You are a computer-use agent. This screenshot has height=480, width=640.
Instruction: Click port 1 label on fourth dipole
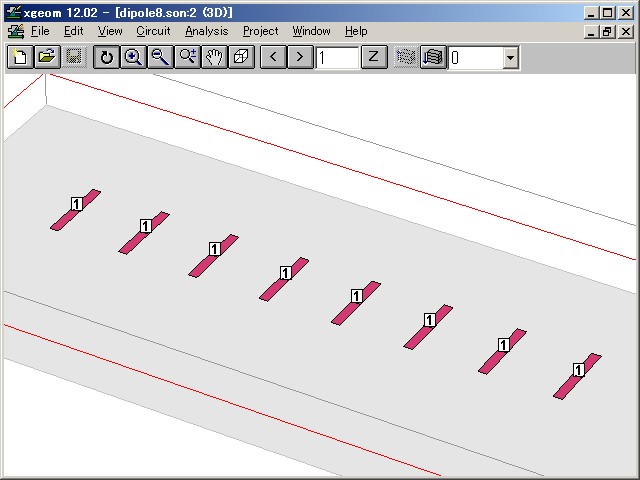[286, 273]
